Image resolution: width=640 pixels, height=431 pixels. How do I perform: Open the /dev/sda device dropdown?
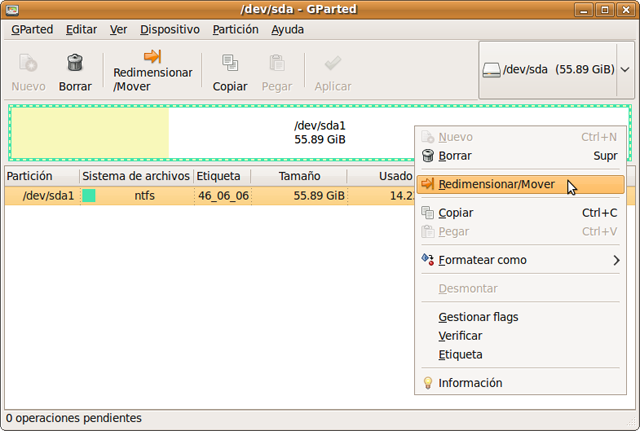click(x=556, y=70)
